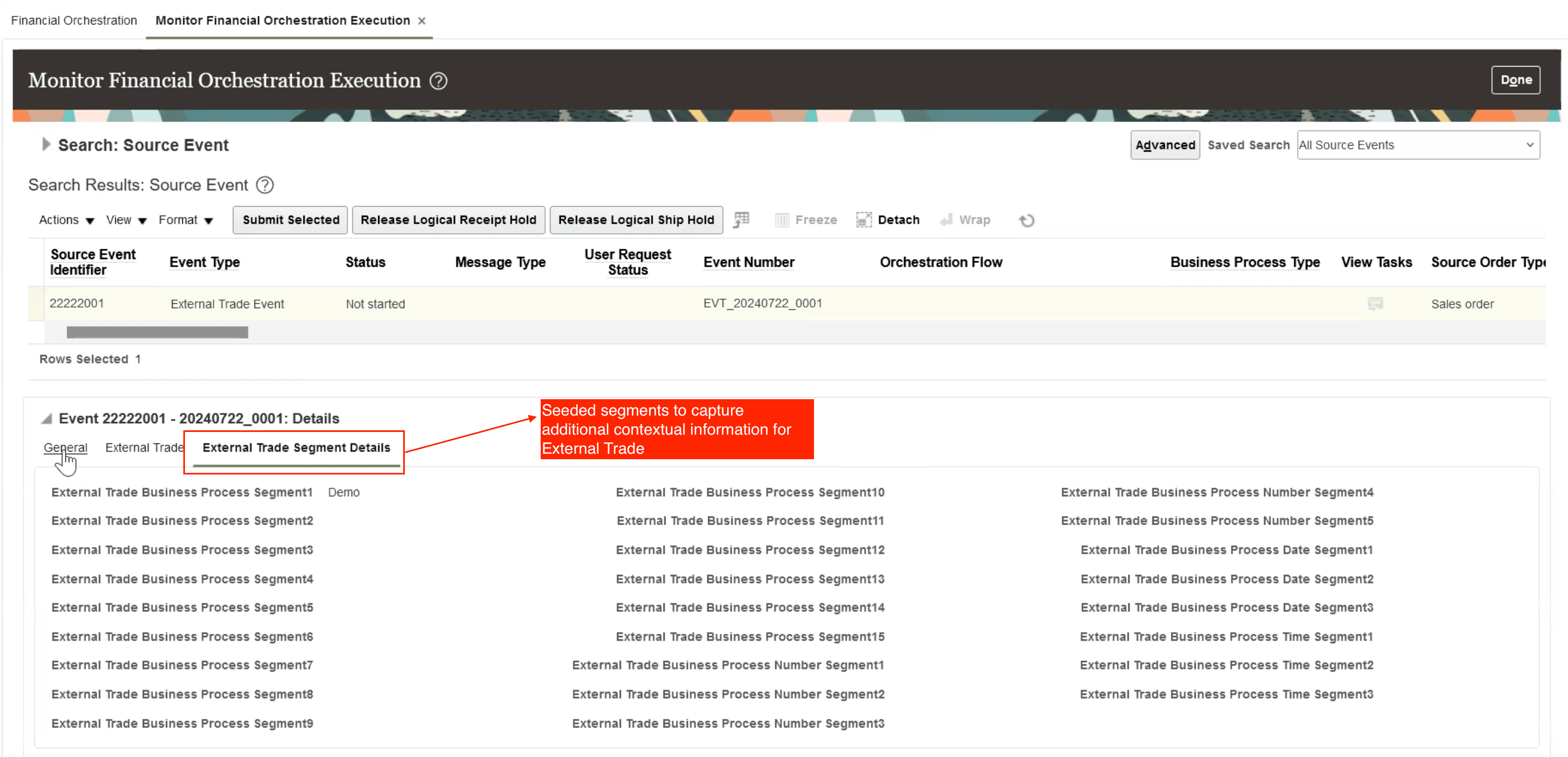The width and height of the screenshot is (1568, 757).
Task: Click the Query By Example toolbar icon
Action: tap(741, 220)
